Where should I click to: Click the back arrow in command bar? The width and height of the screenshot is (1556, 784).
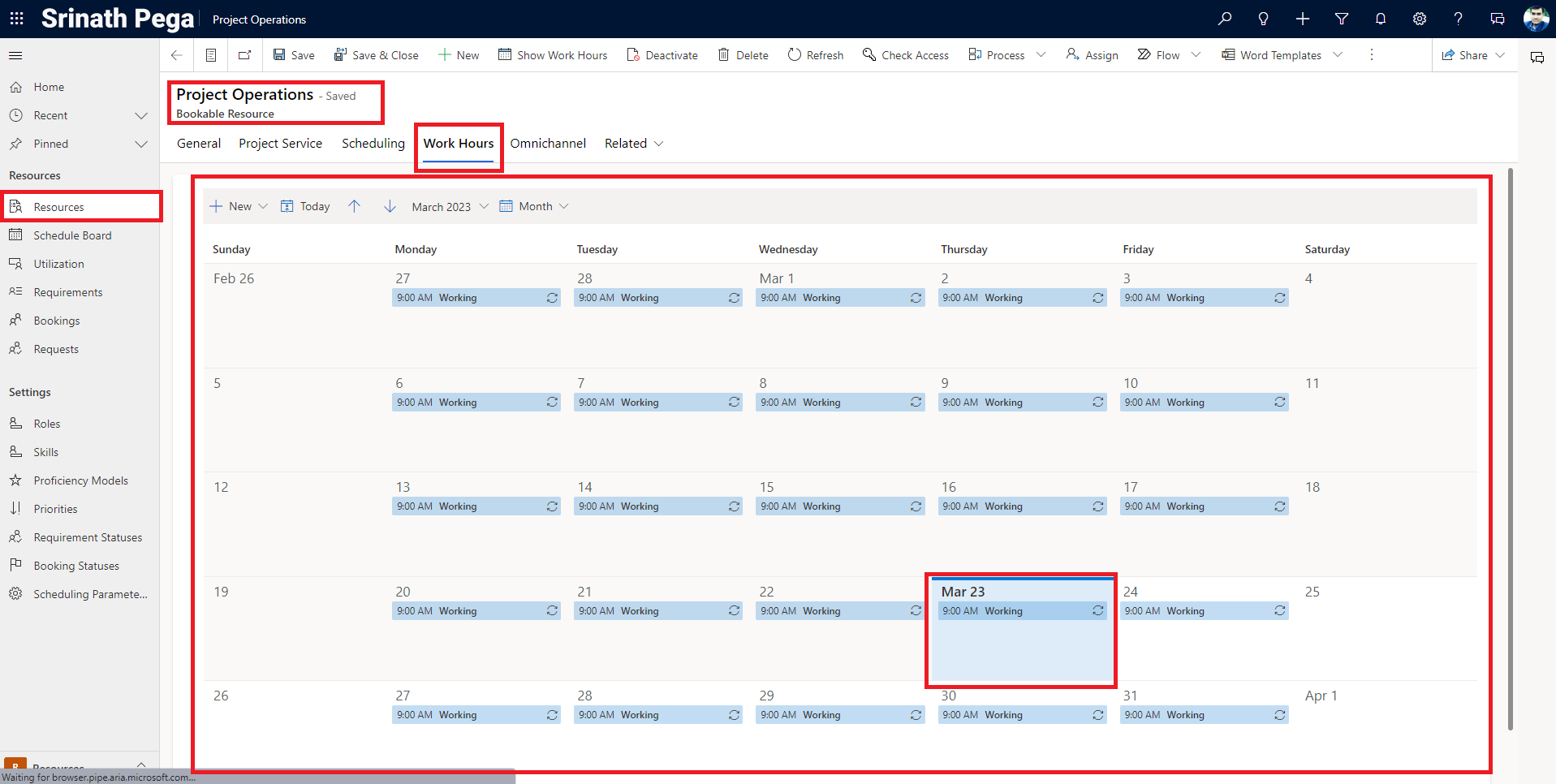pos(176,55)
